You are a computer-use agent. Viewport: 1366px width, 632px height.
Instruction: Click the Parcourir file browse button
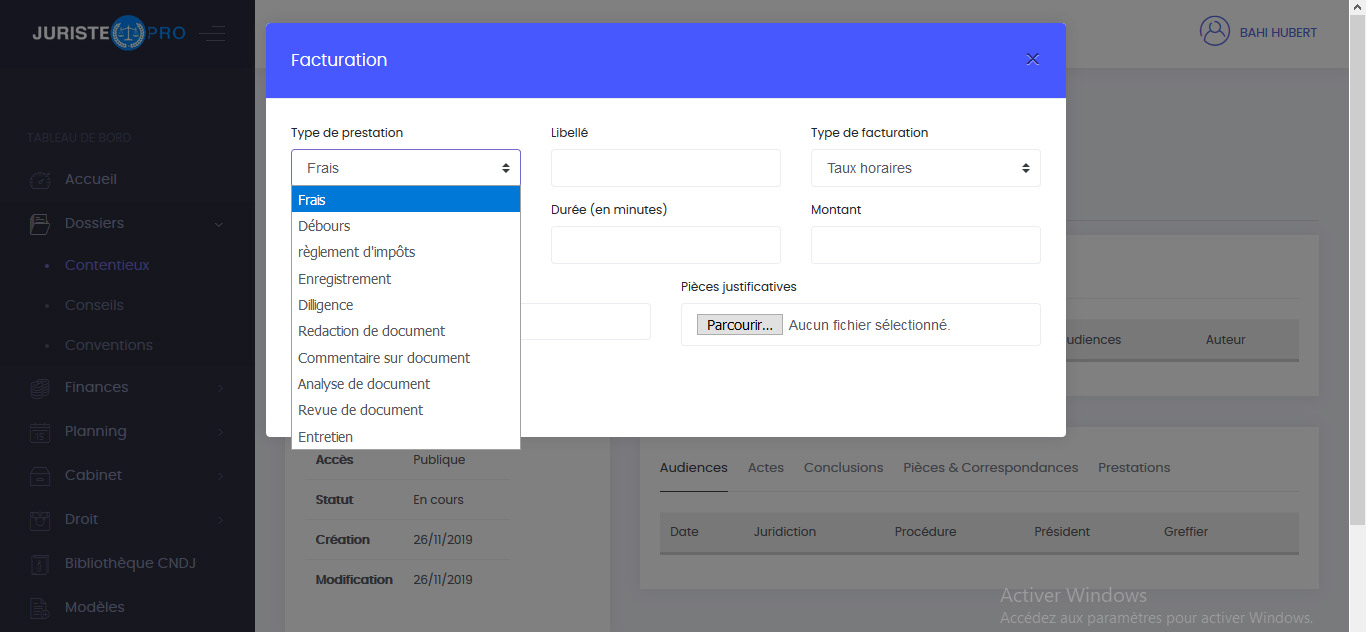point(739,325)
